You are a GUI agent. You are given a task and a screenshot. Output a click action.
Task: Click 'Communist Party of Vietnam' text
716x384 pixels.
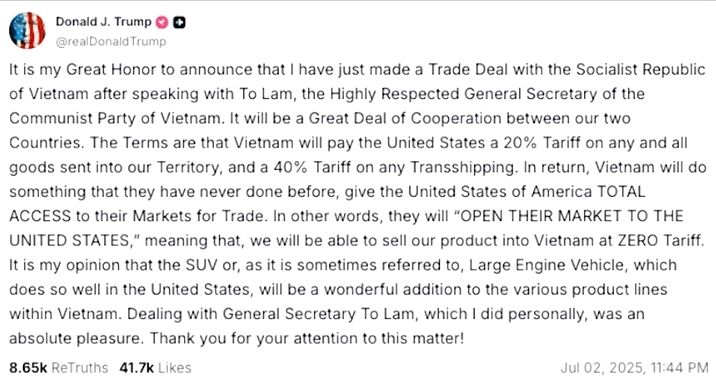point(115,118)
